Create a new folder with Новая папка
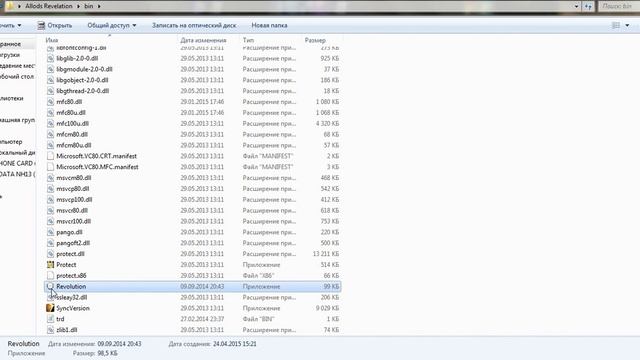Viewport: 640px width, 360px height. pos(269,25)
